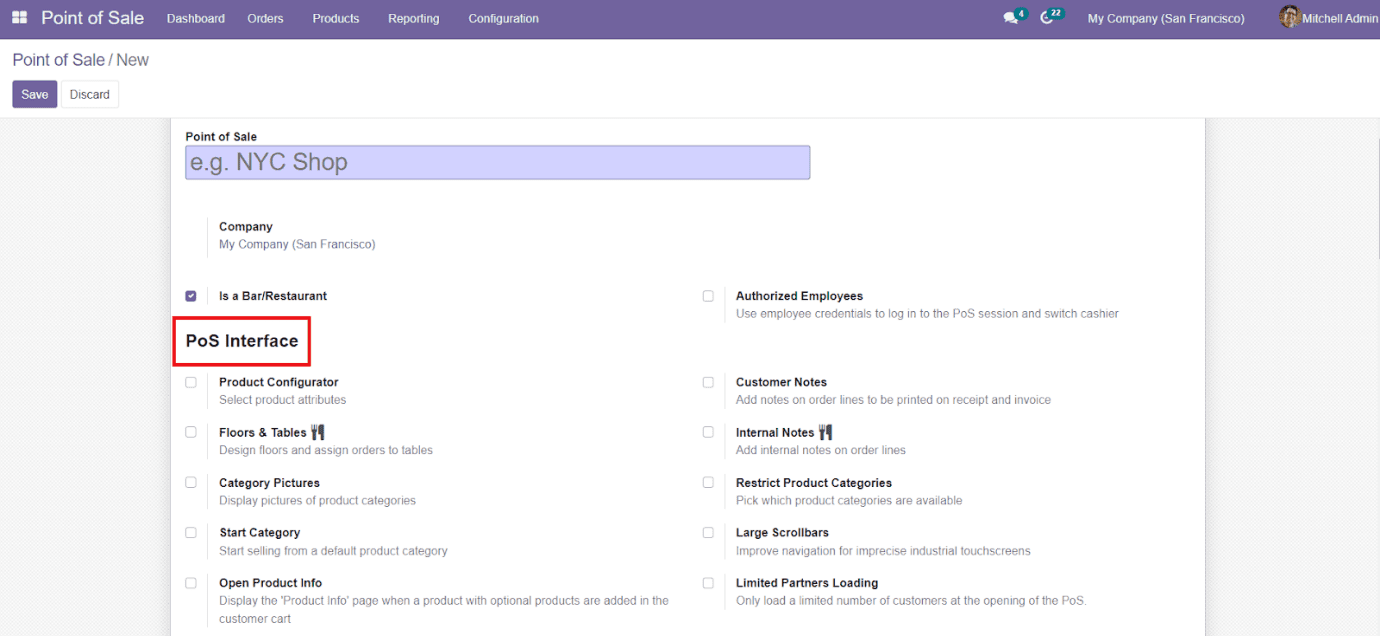This screenshot has height=636, width=1380.
Task: Click the Mitchell Admin profile avatar
Action: tap(1289, 17)
